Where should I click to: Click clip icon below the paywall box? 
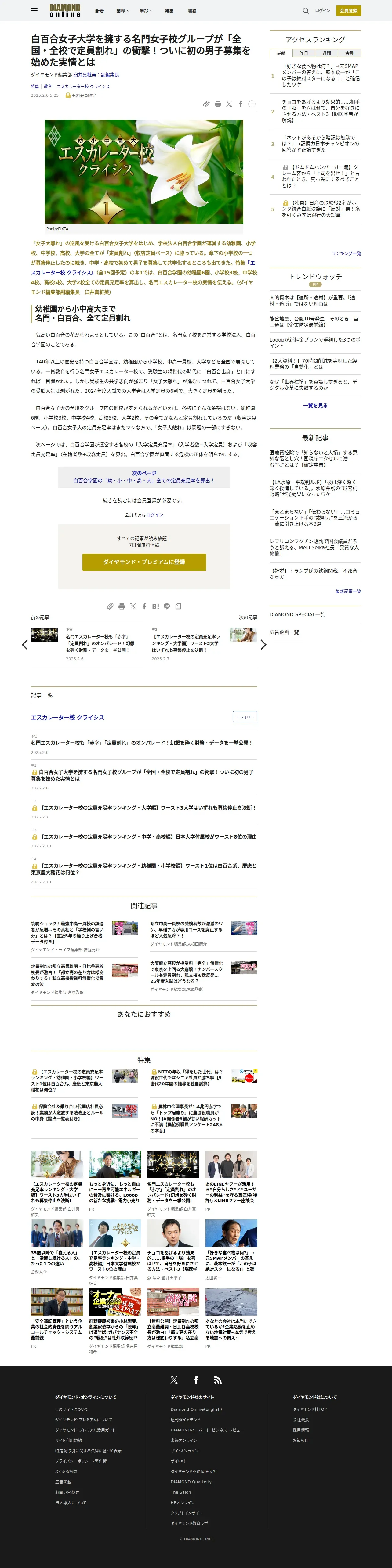110,606
